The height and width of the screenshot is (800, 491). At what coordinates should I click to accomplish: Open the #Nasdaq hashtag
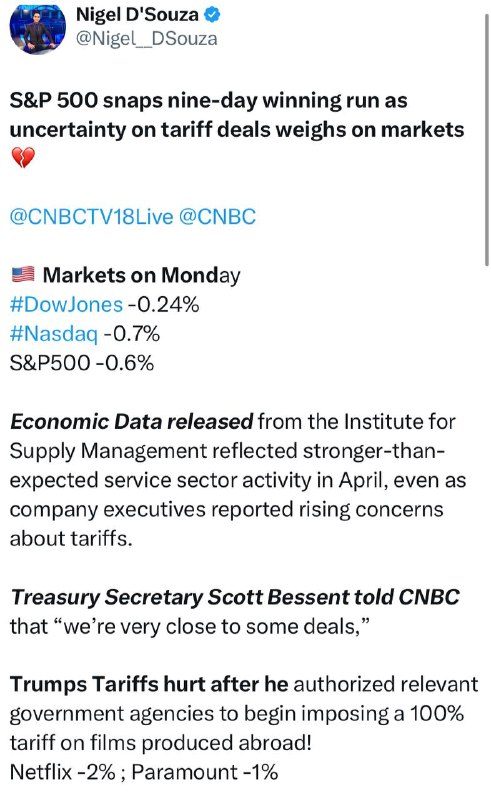pyautogui.click(x=54, y=334)
